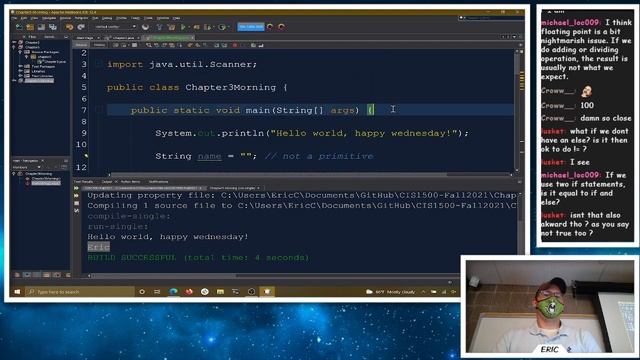Select the highlighted Chapter3Morning project
This screenshot has height=360, width=640.
pos(39,81)
